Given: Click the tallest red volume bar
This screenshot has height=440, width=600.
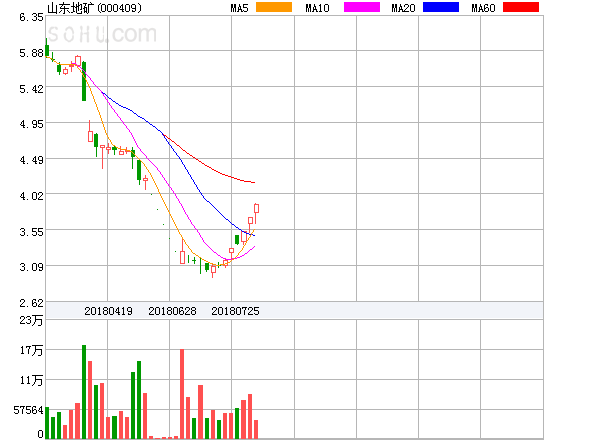Looking at the screenshot, I should [182, 394].
